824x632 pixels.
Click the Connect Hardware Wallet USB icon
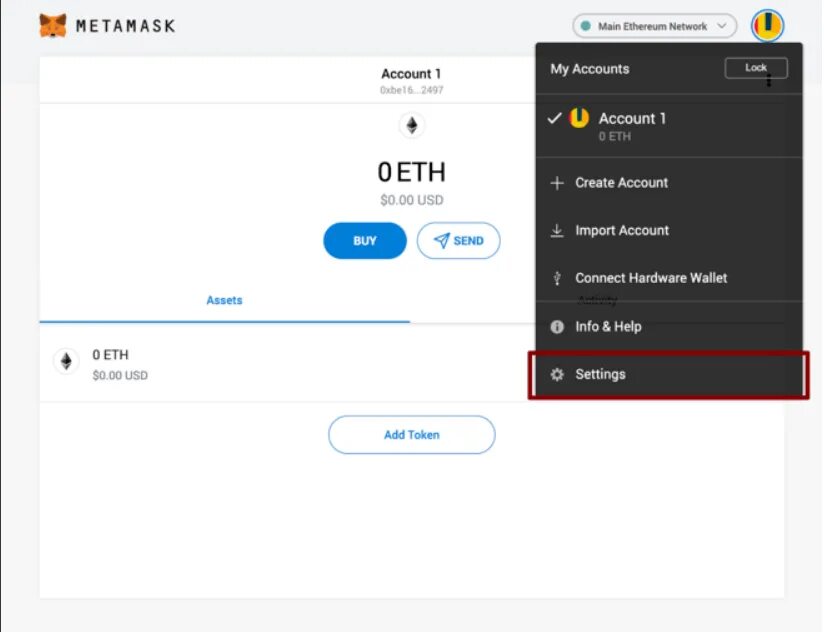pyautogui.click(x=557, y=279)
